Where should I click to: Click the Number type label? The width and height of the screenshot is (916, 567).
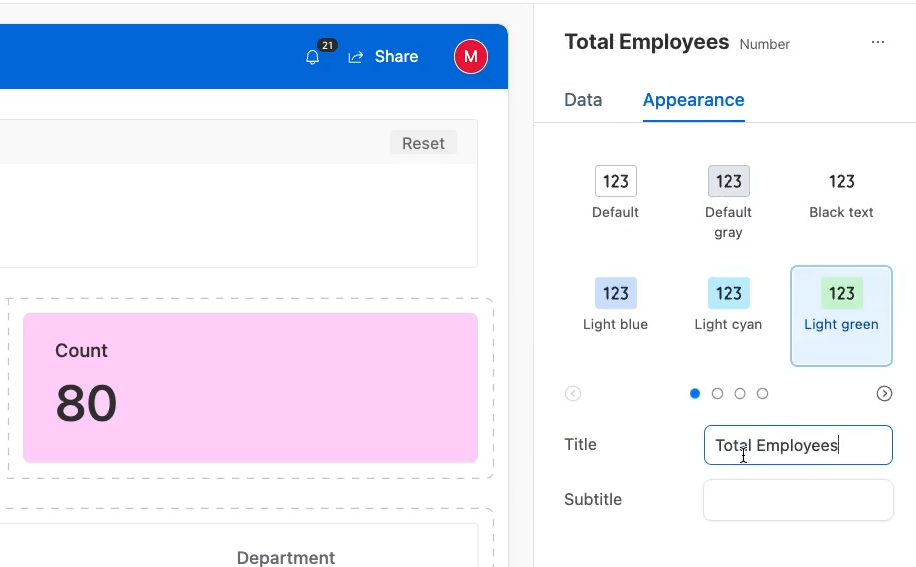(764, 44)
